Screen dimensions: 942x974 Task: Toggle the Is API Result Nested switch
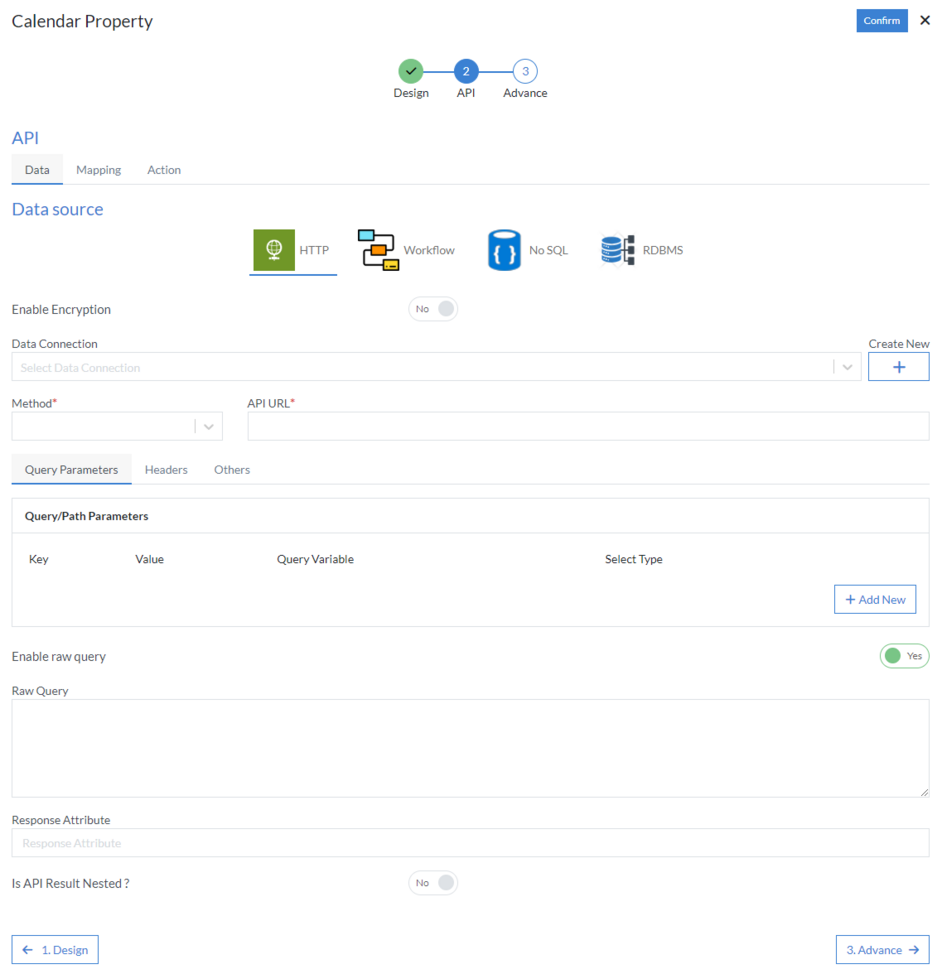tap(433, 882)
